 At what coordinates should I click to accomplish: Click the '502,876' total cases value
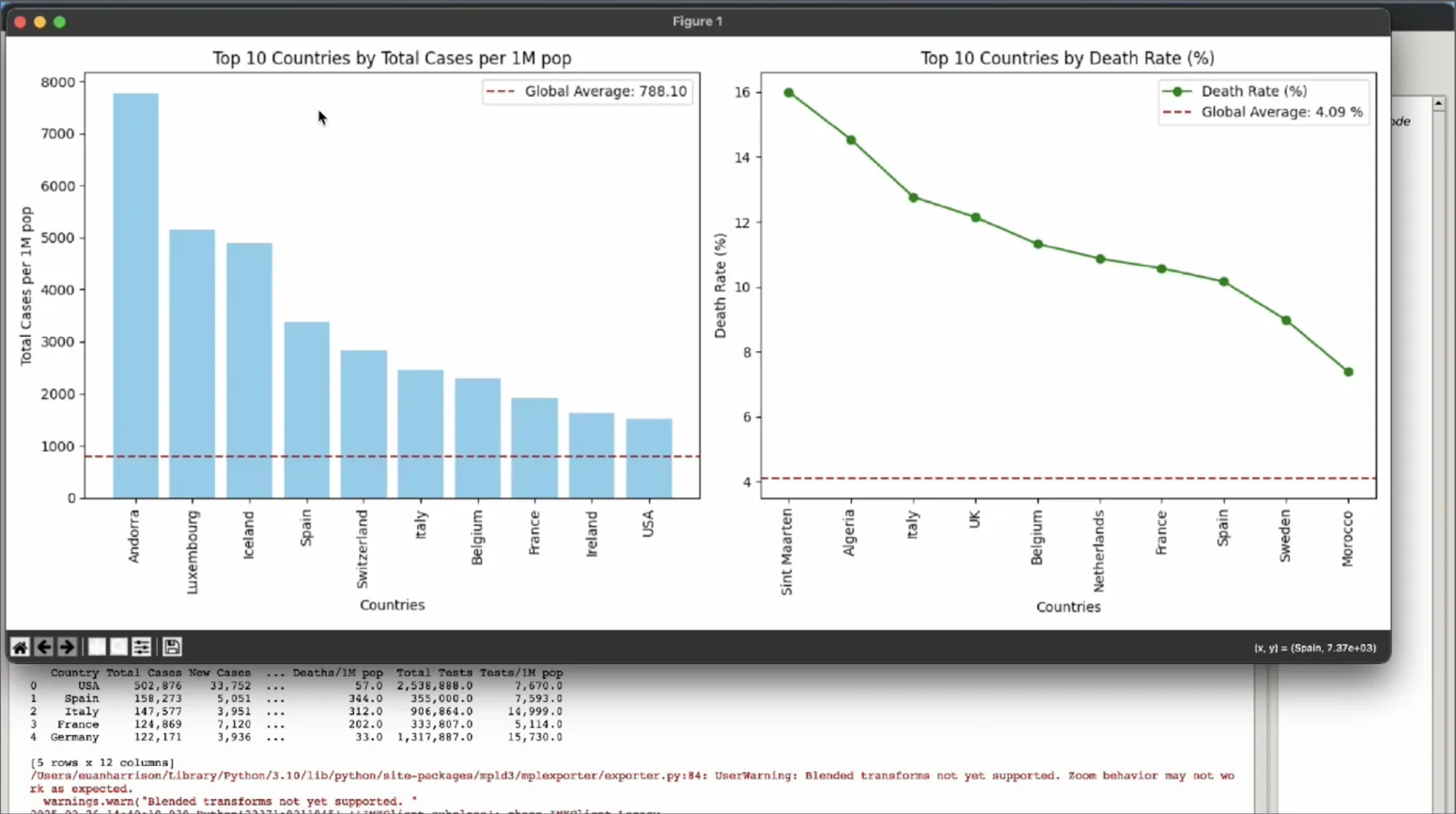pos(157,686)
